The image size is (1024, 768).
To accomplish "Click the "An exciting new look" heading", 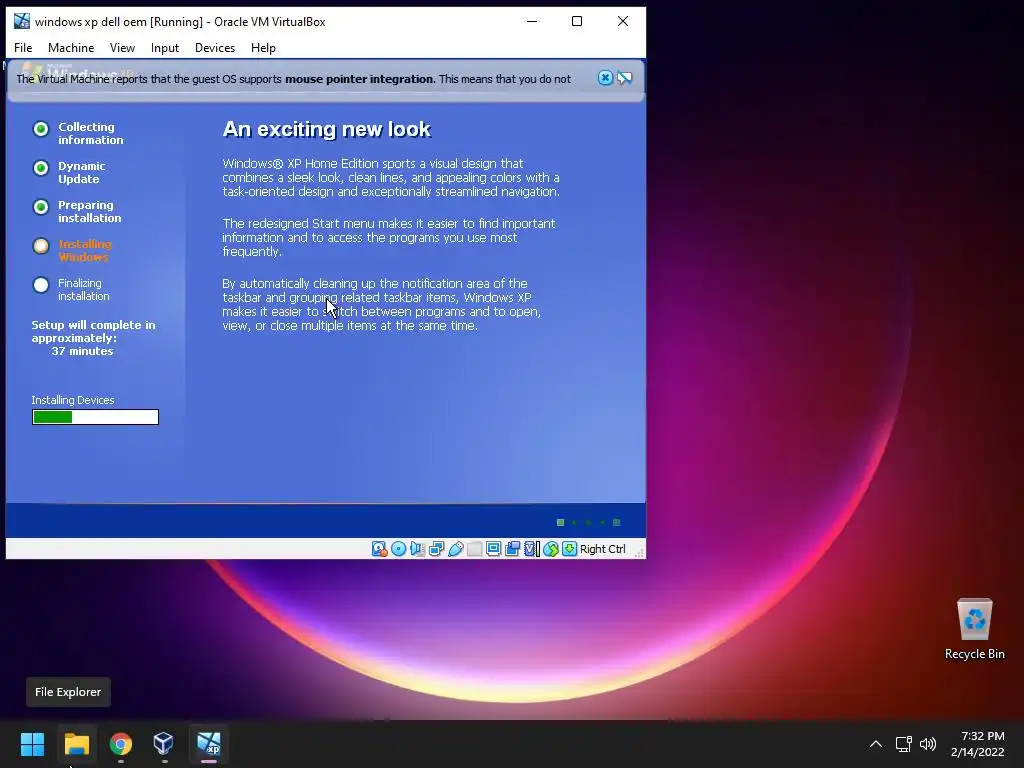I will pyautogui.click(x=327, y=129).
